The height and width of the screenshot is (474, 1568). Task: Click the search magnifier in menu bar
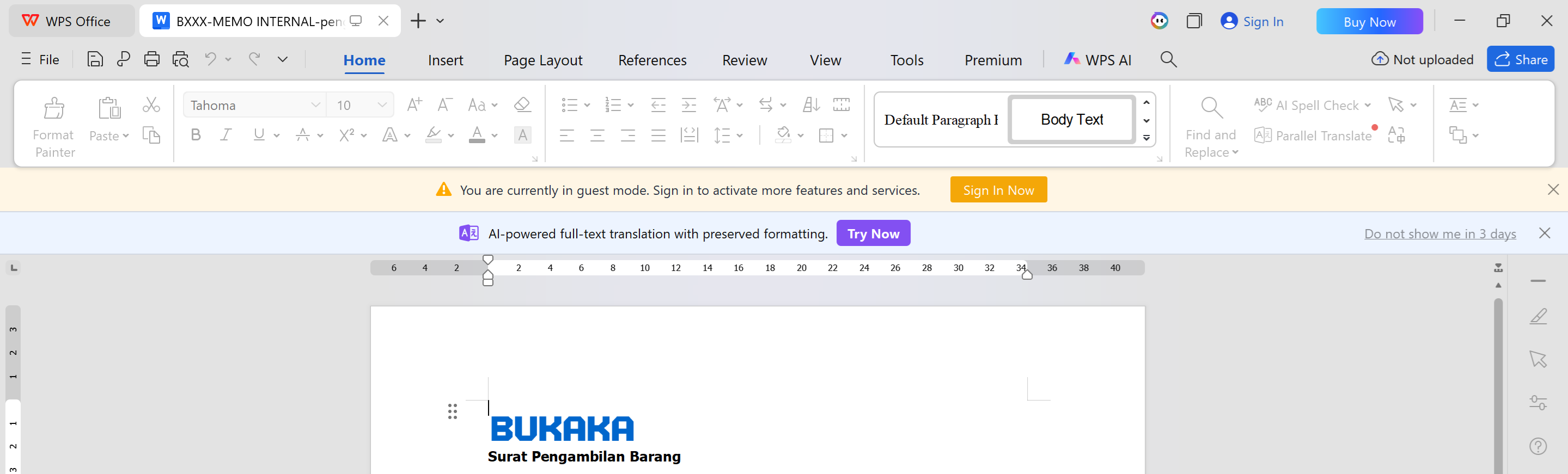(1168, 59)
